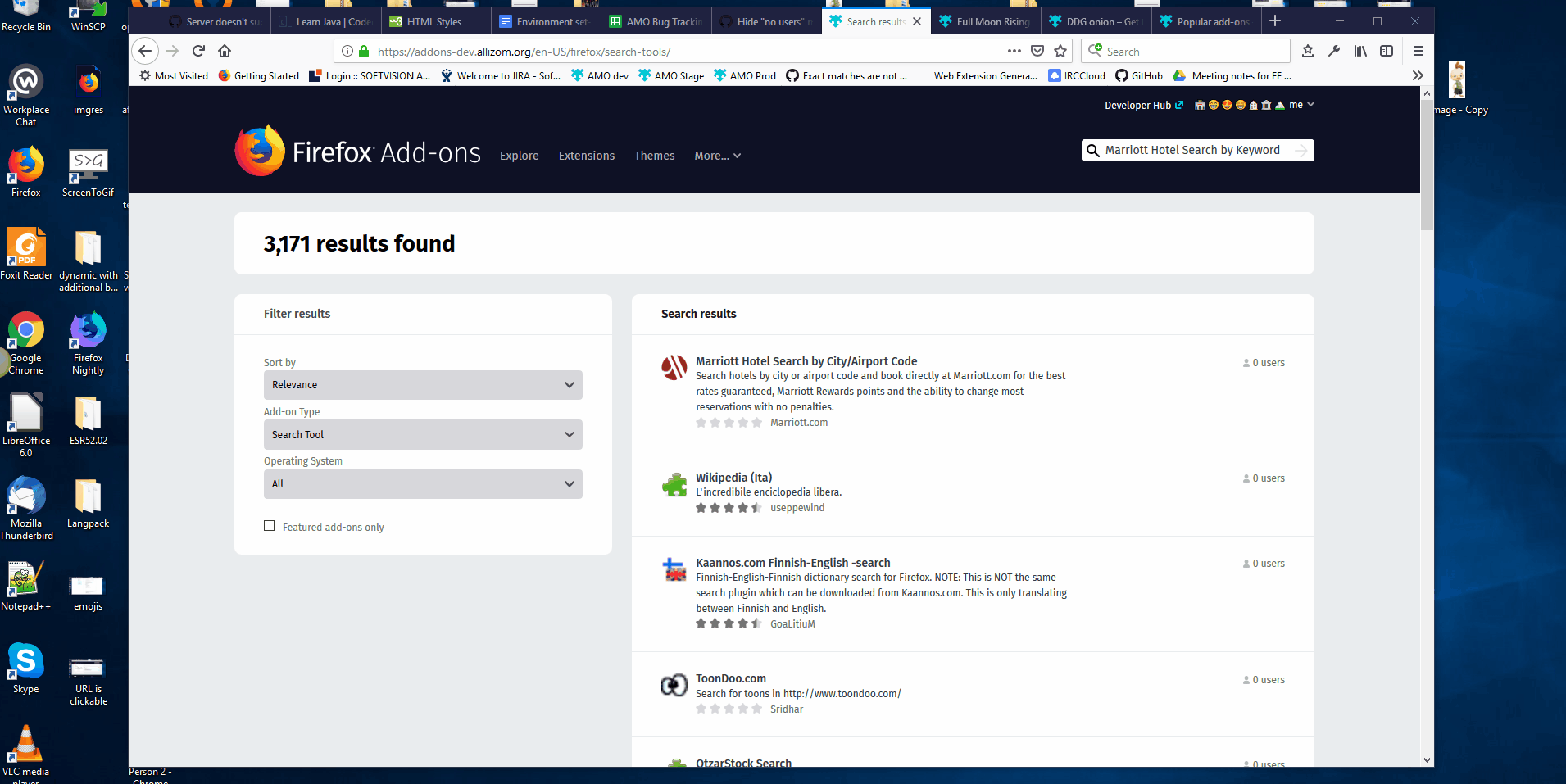Open page actions three-dot menu
The height and width of the screenshot is (784, 1566).
pos(1014,51)
